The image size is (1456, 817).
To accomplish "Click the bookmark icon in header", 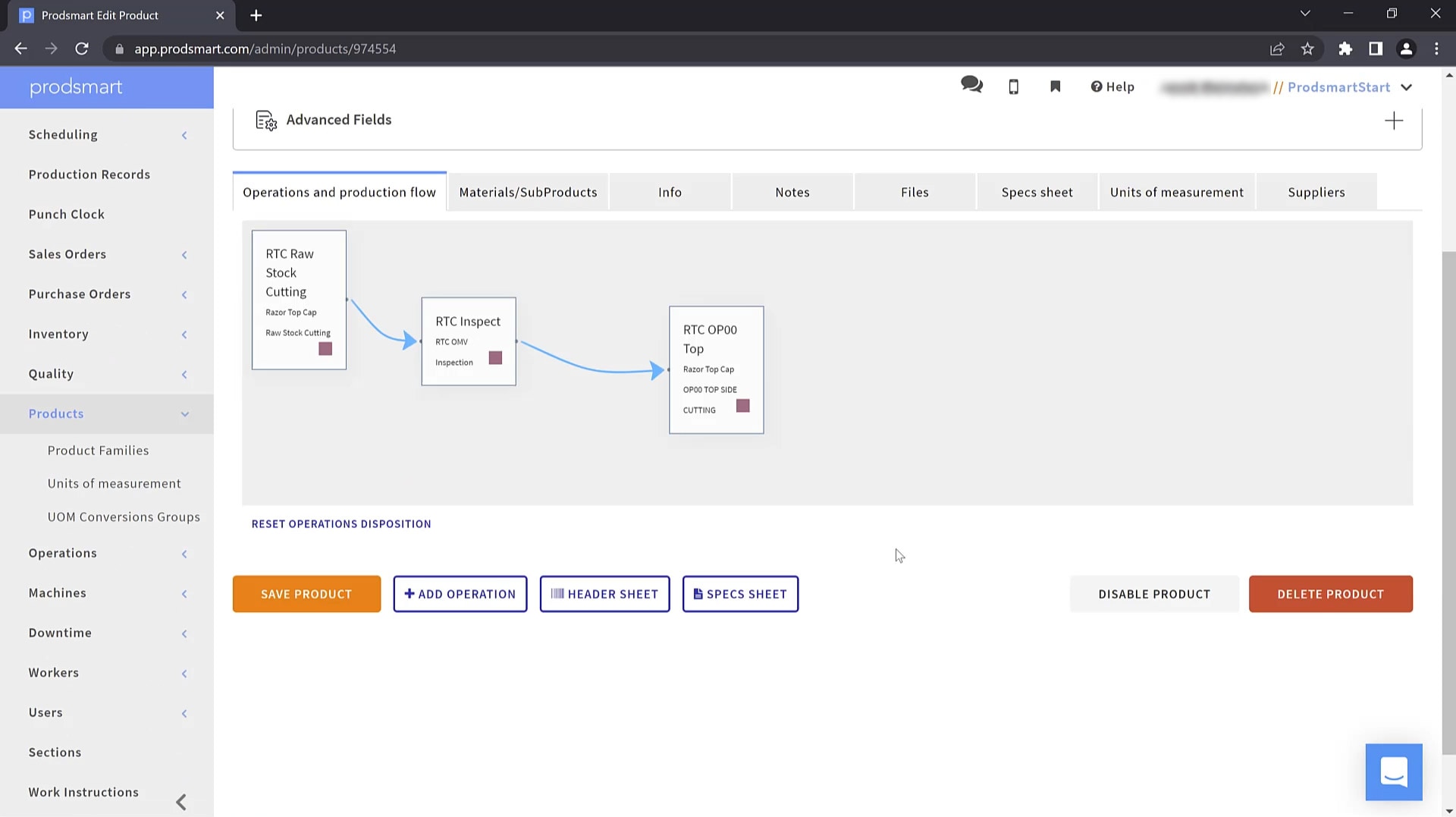I will pyautogui.click(x=1055, y=86).
